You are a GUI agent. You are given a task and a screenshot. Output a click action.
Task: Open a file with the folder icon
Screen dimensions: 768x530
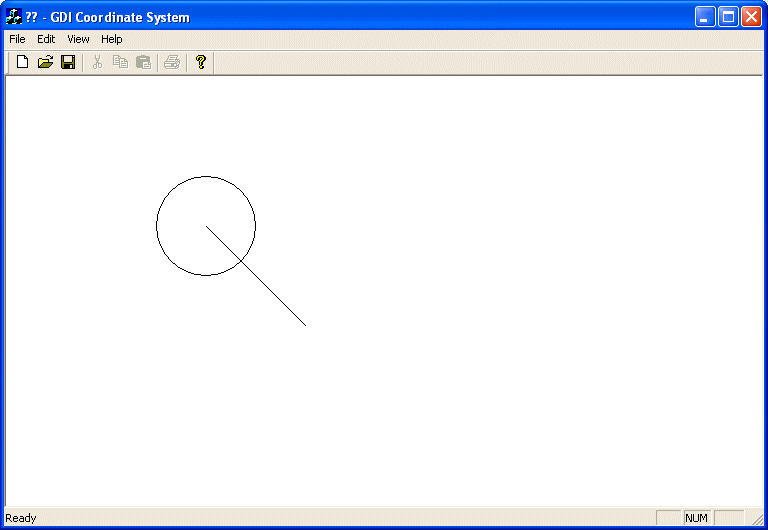point(45,62)
